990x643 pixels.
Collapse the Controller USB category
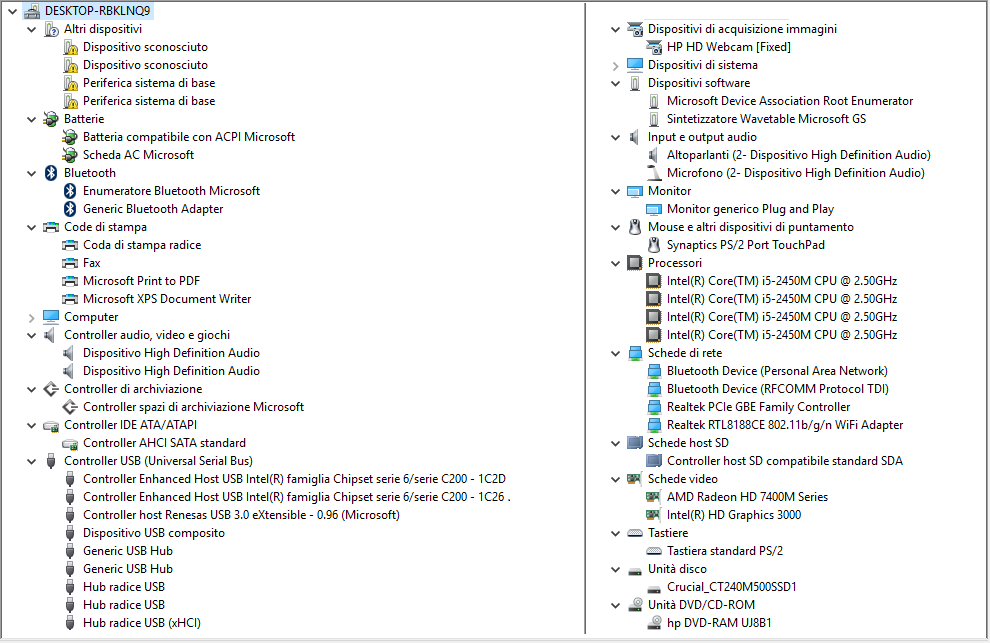tap(32, 462)
